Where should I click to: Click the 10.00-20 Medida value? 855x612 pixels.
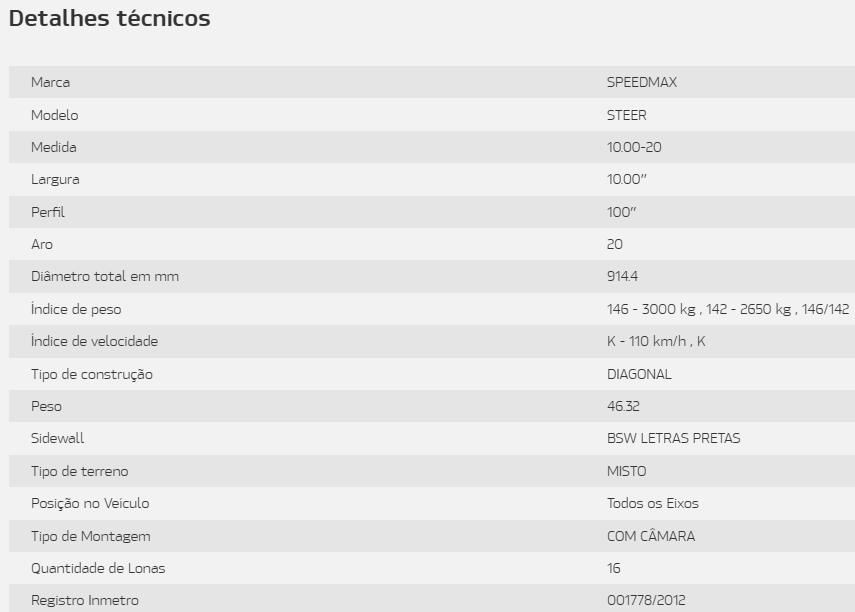tap(634, 147)
